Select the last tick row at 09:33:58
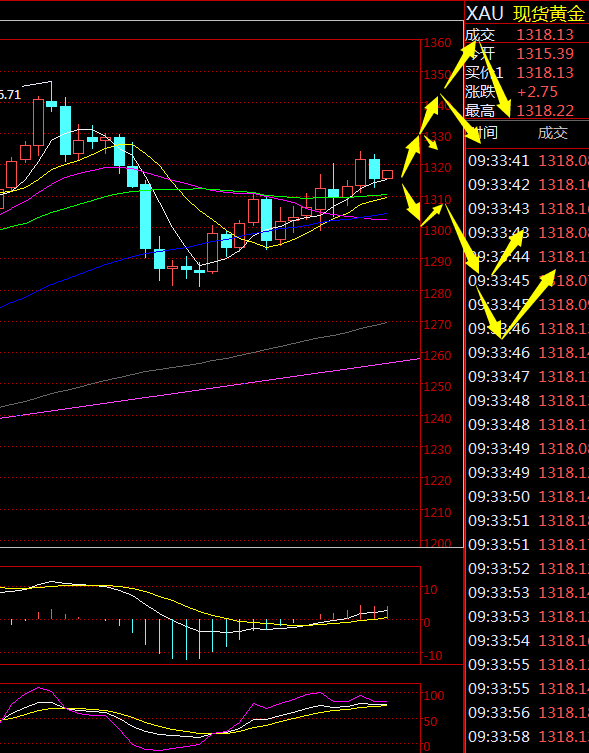Image resolution: width=589 pixels, height=753 pixels. (528, 736)
